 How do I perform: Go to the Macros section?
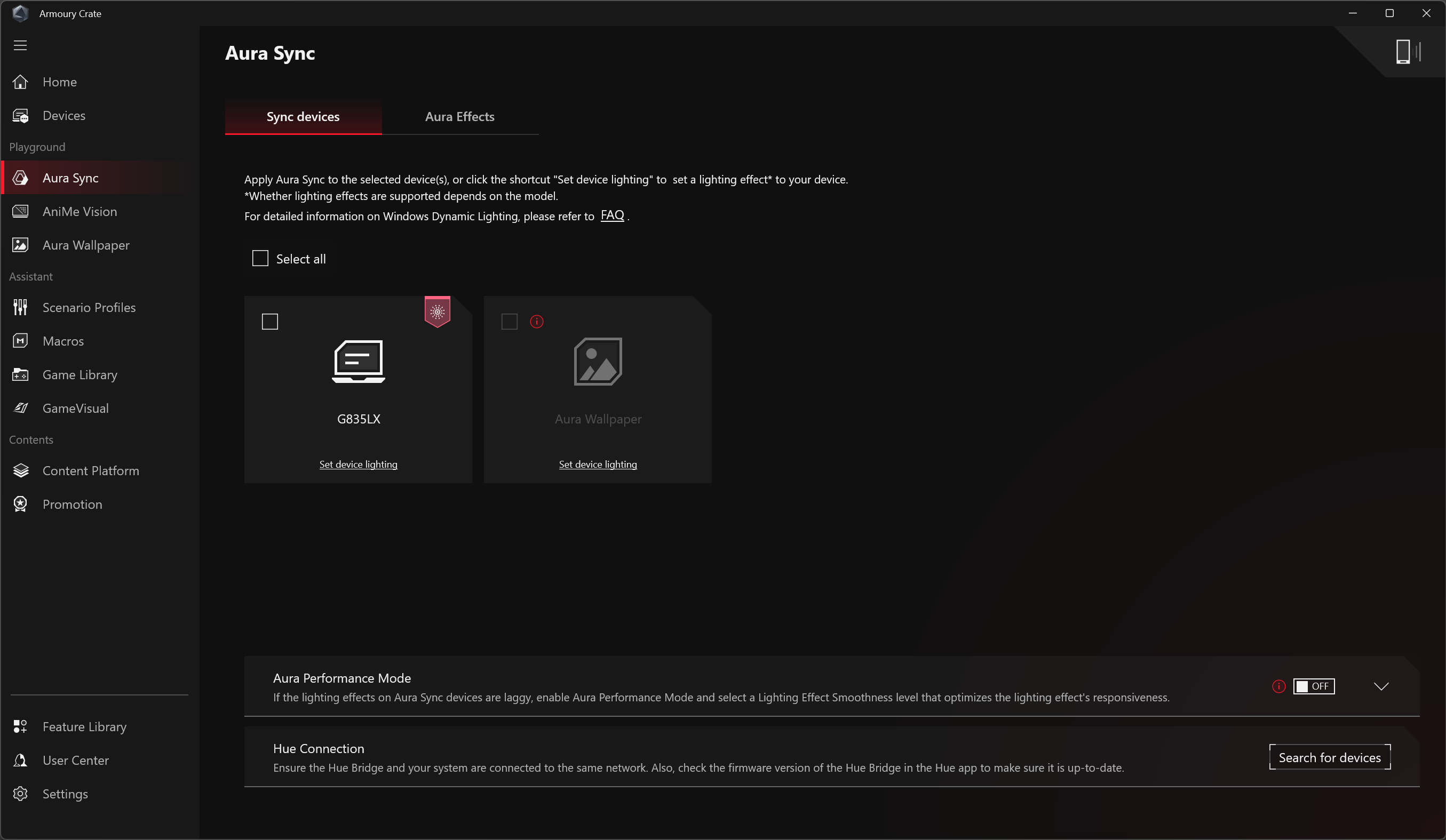[63, 341]
